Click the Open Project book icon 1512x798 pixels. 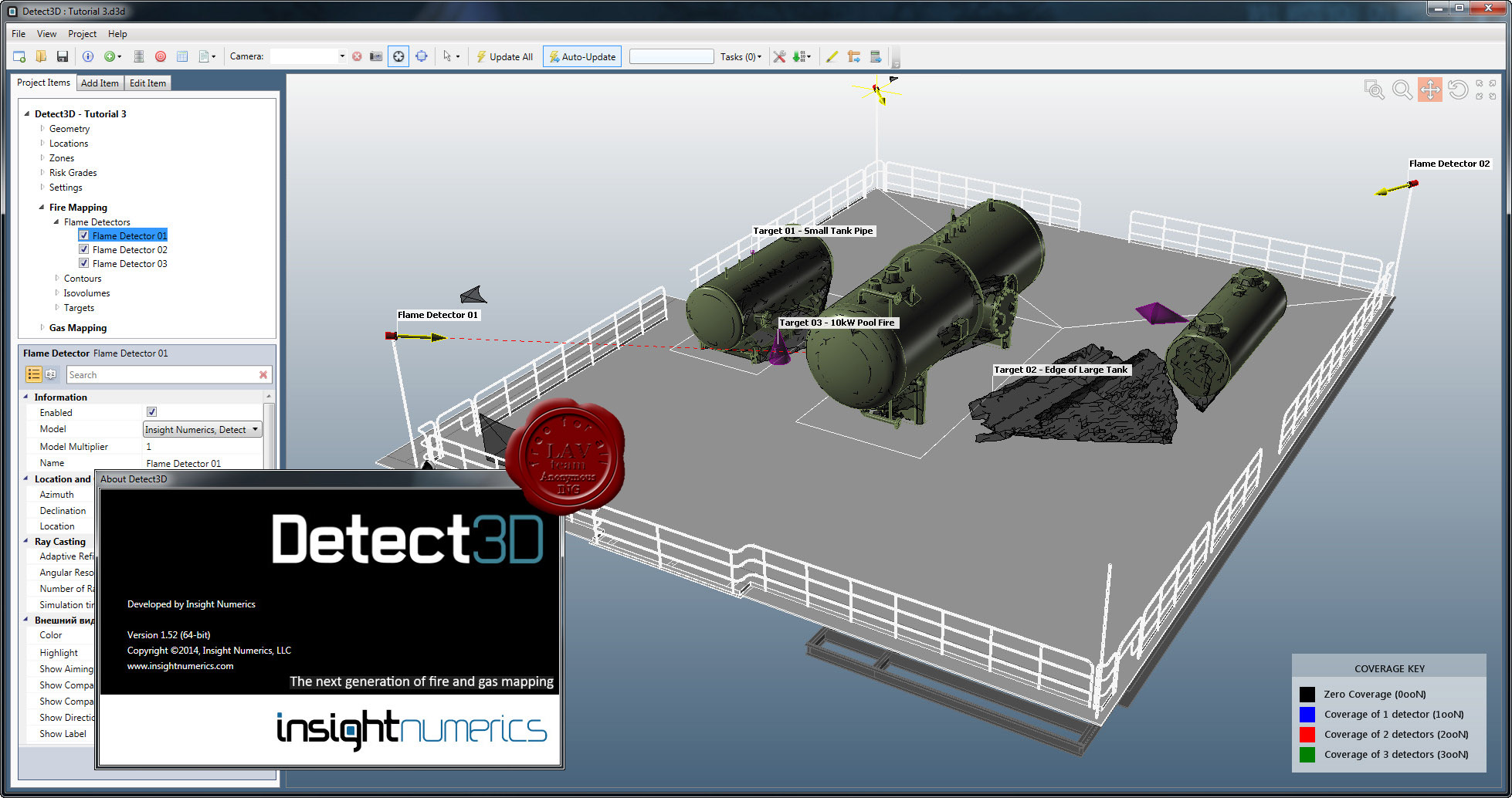41,56
